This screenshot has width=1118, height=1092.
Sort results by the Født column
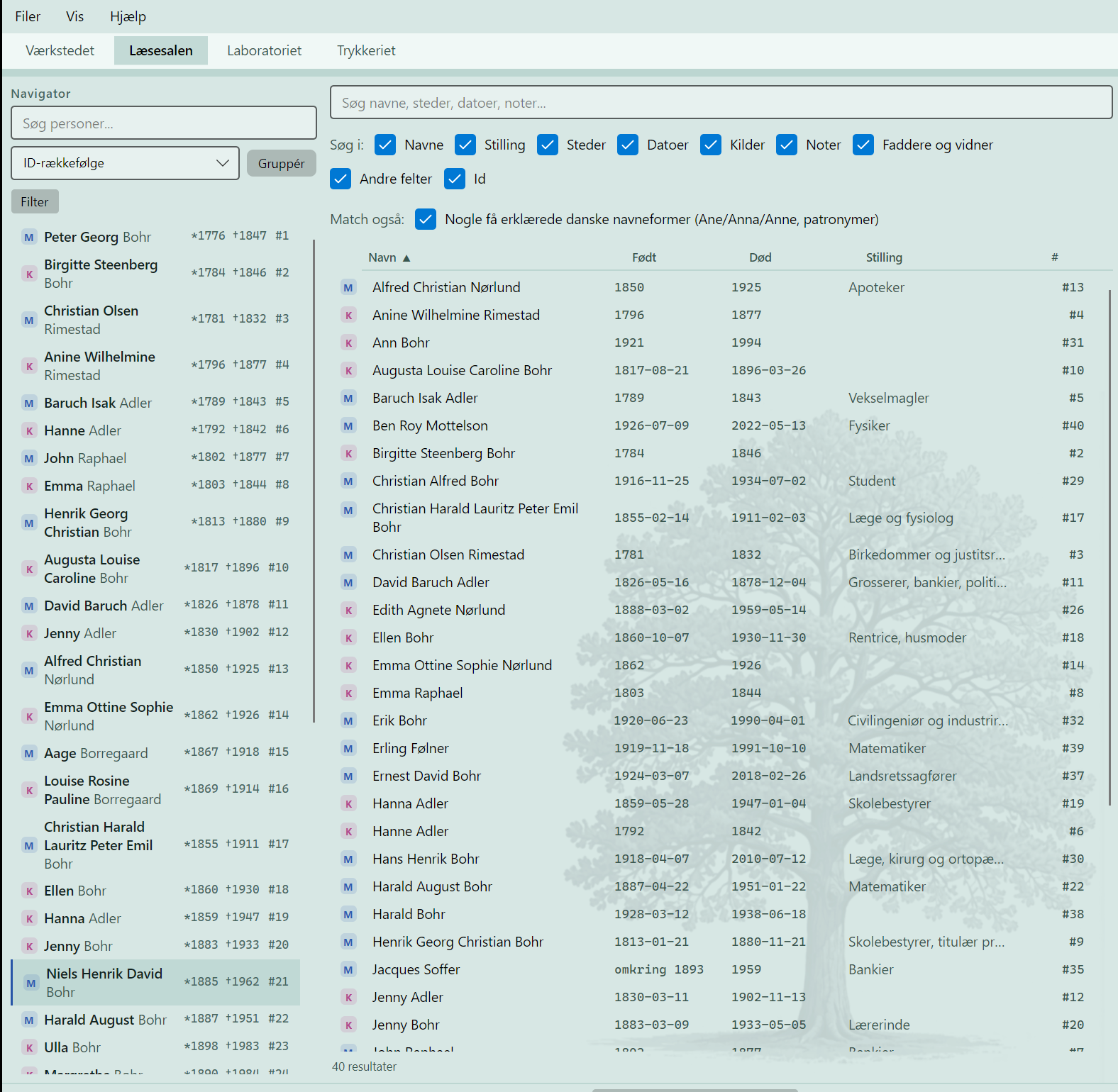(x=644, y=257)
